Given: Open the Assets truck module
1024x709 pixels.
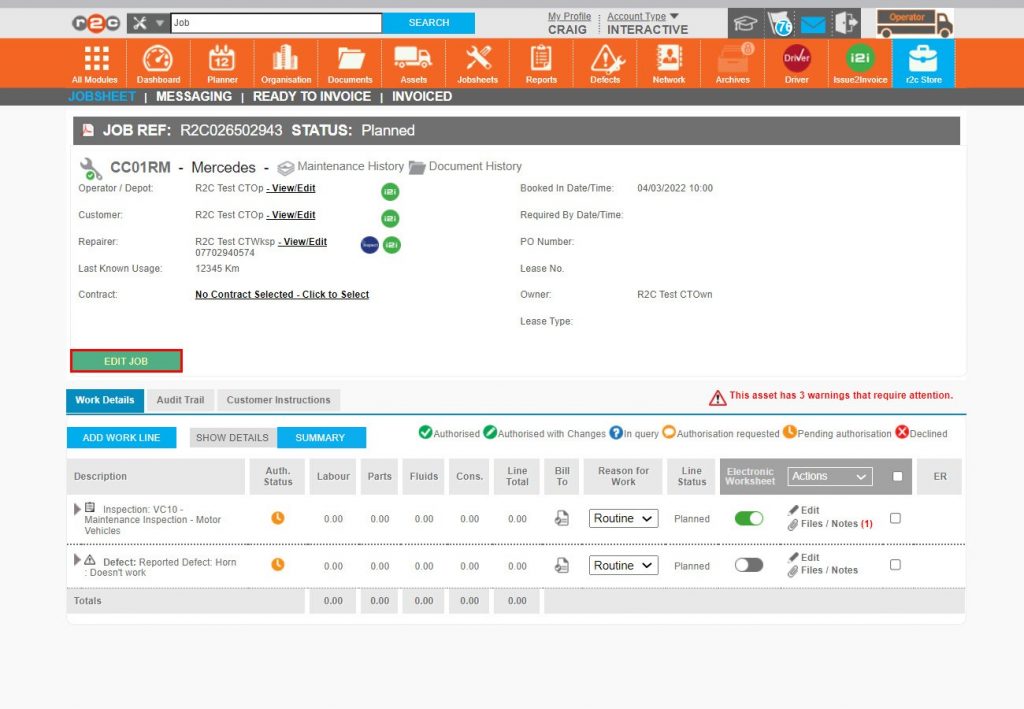Looking at the screenshot, I should tap(413, 63).
